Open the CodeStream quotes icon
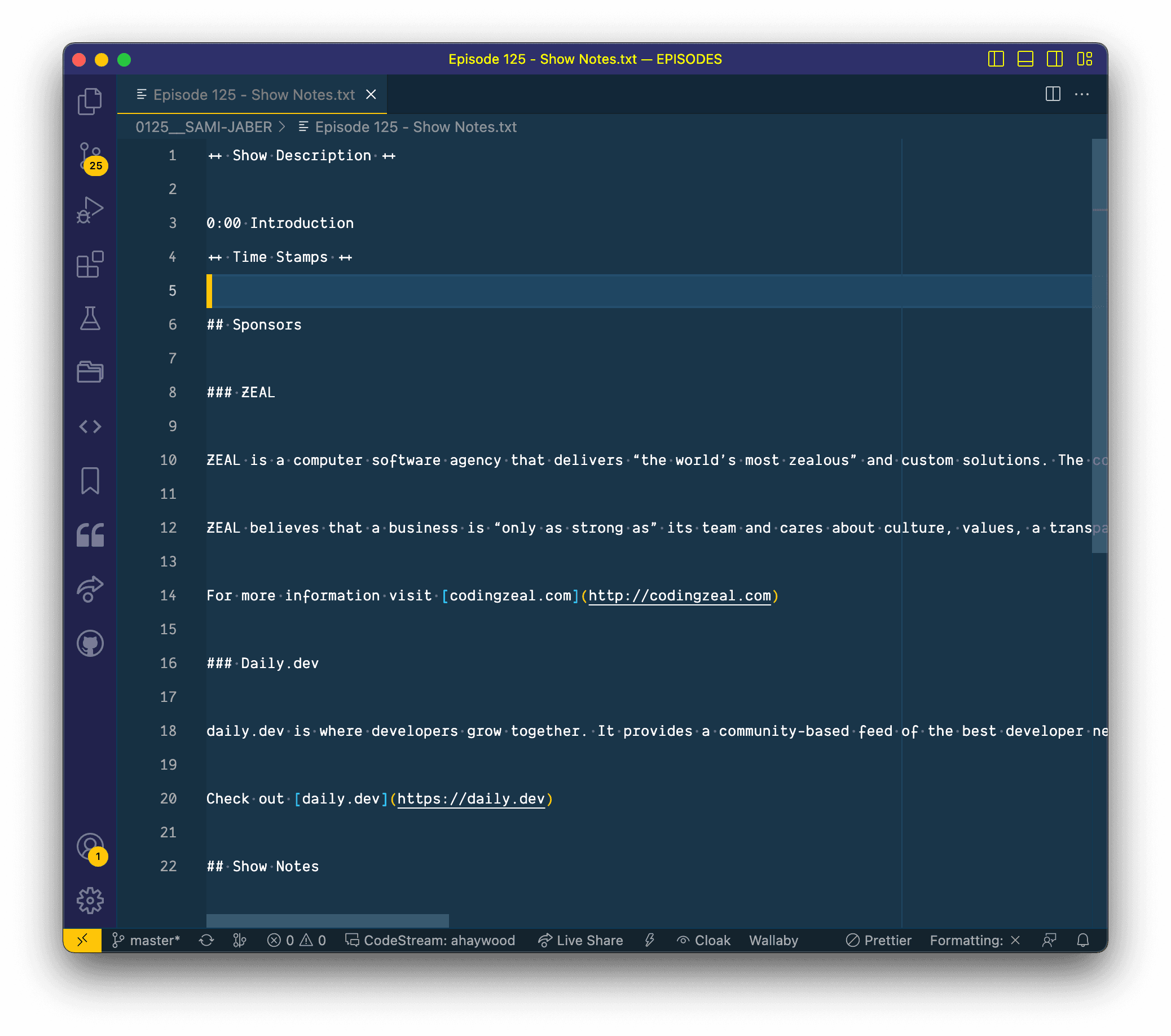Viewport: 1171px width, 1036px height. click(x=90, y=534)
